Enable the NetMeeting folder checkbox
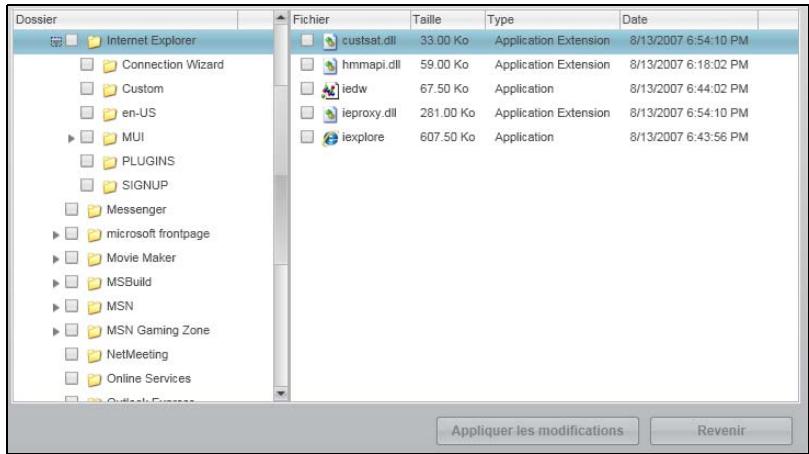The width and height of the screenshot is (809, 454). click(x=72, y=354)
